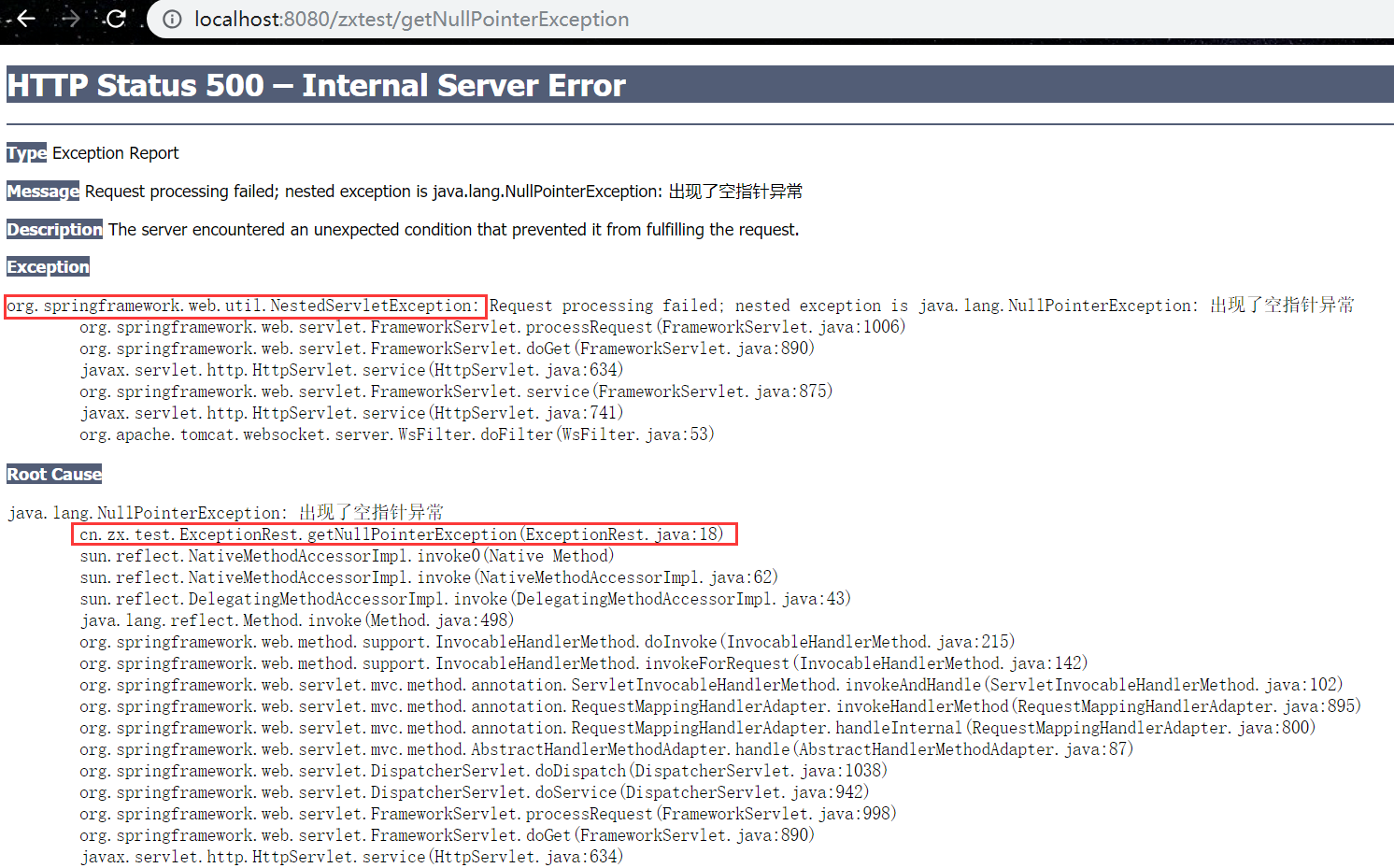Select the Description label
1394x868 pixels.
click(x=54, y=230)
